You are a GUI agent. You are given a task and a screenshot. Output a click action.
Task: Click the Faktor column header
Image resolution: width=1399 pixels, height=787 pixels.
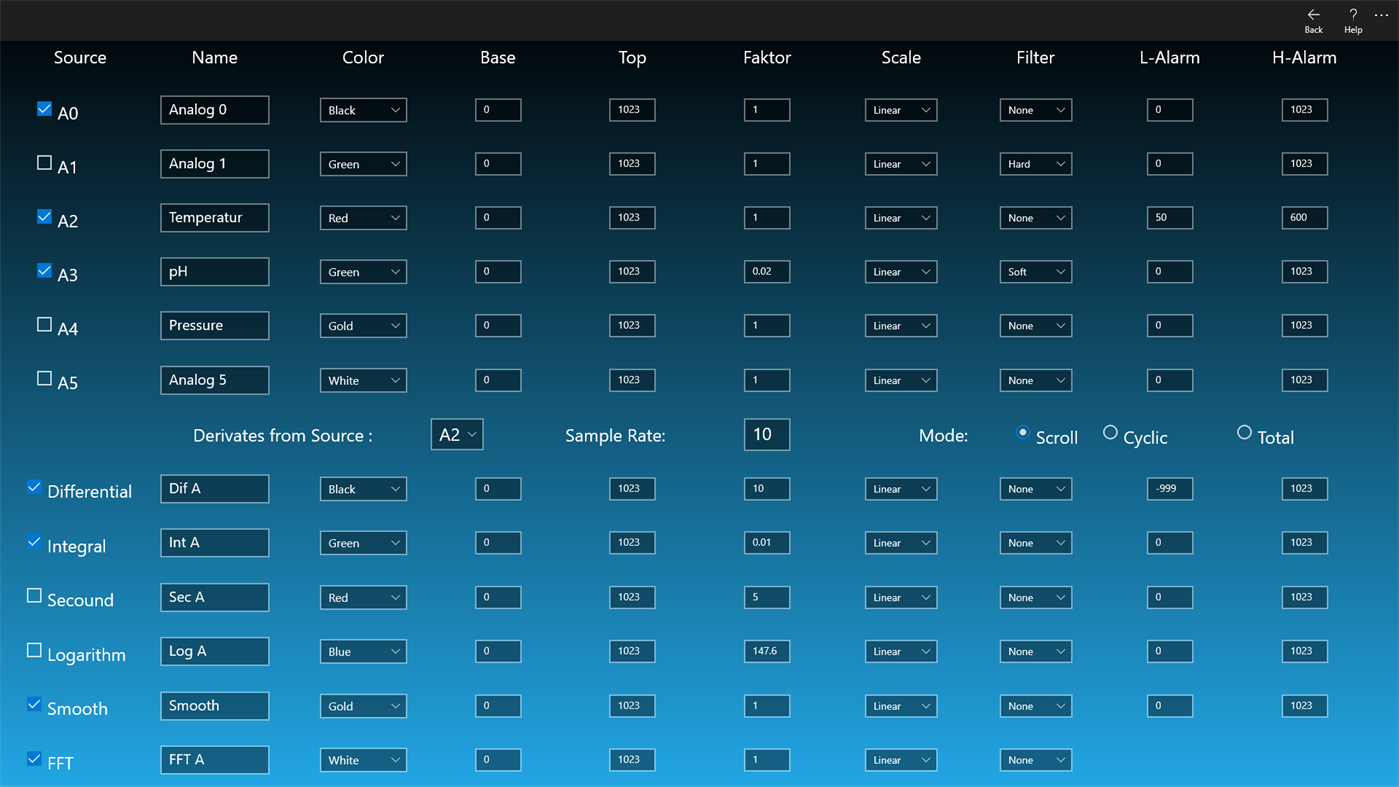[x=767, y=57]
